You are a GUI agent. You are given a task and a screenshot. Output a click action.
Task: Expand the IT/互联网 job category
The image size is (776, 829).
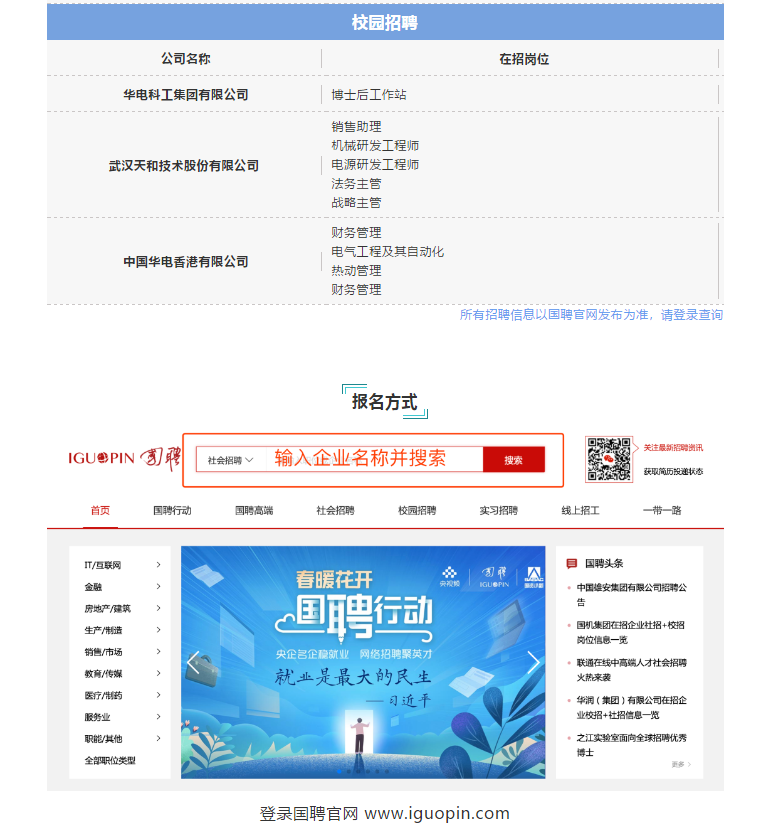[158, 565]
